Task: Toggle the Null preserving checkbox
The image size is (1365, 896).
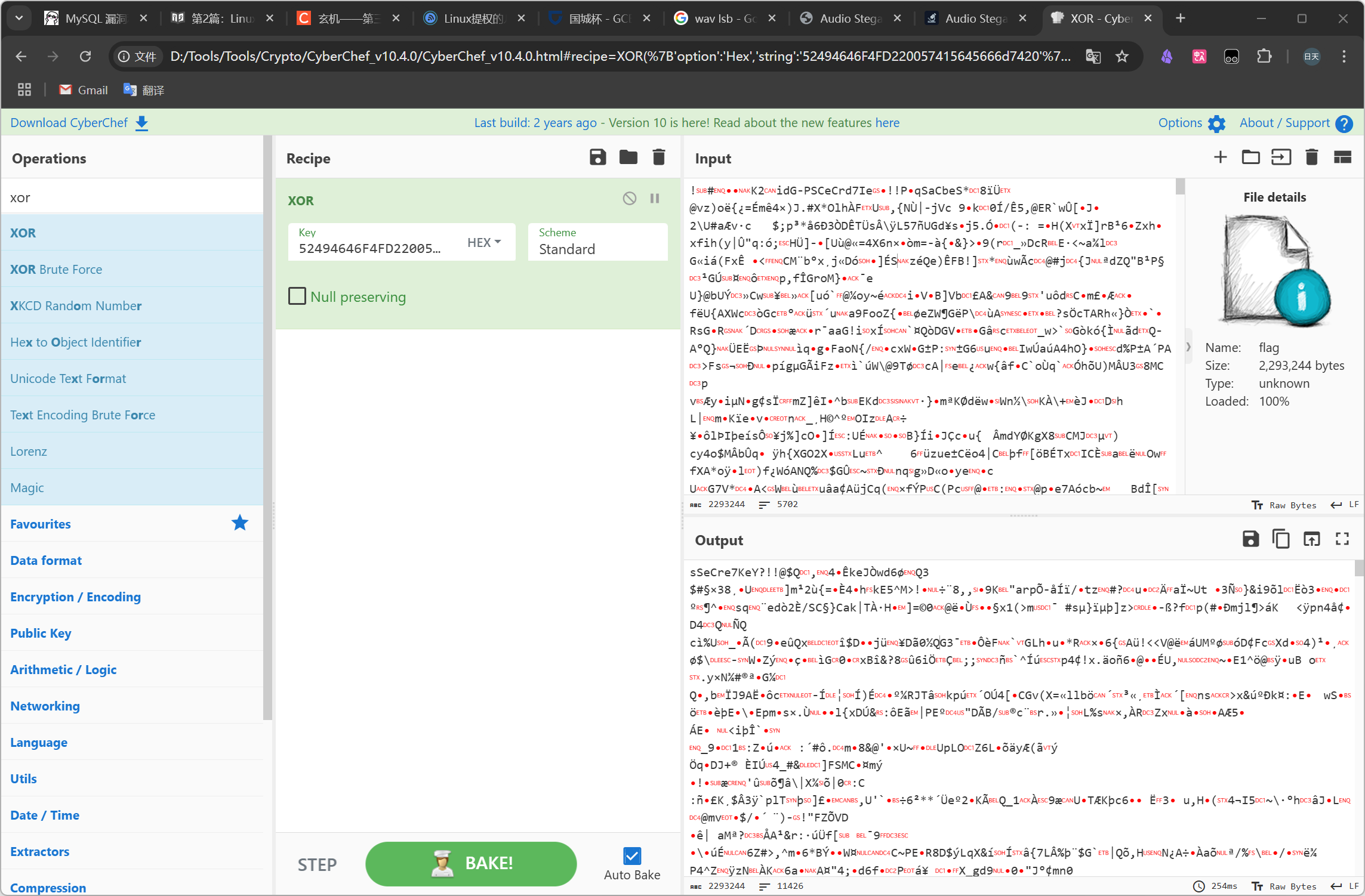Action: tap(297, 296)
